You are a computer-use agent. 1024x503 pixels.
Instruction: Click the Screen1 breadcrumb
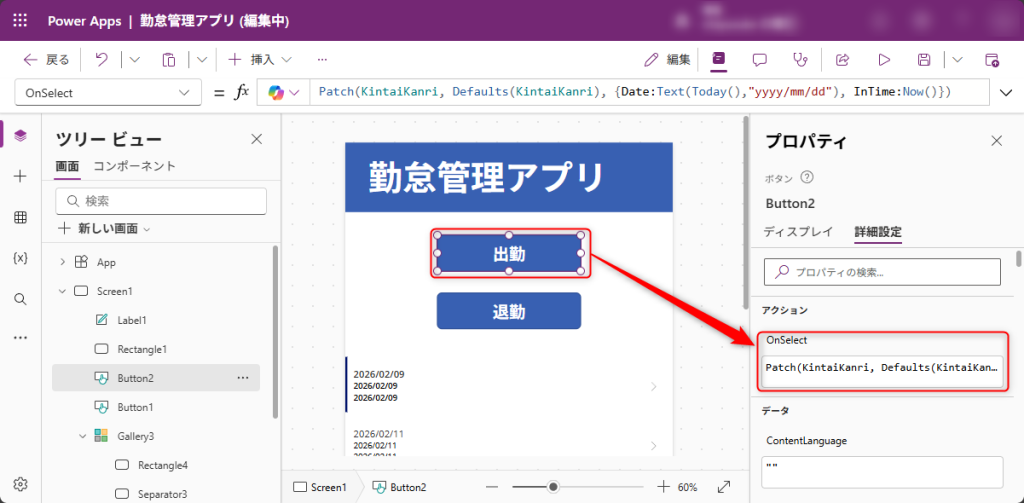pyautogui.click(x=320, y=487)
